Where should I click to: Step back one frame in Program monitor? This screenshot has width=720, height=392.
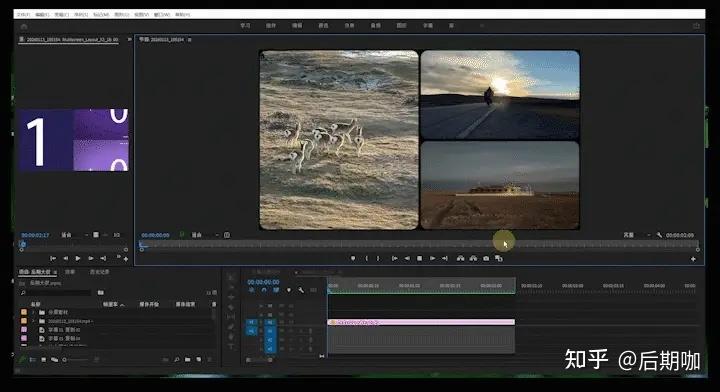point(407,258)
